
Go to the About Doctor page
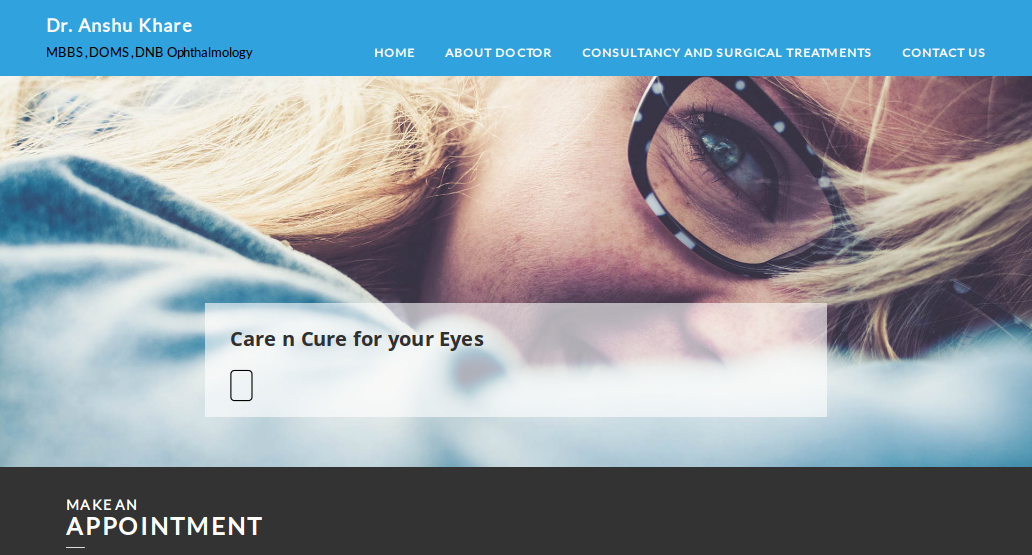point(498,53)
